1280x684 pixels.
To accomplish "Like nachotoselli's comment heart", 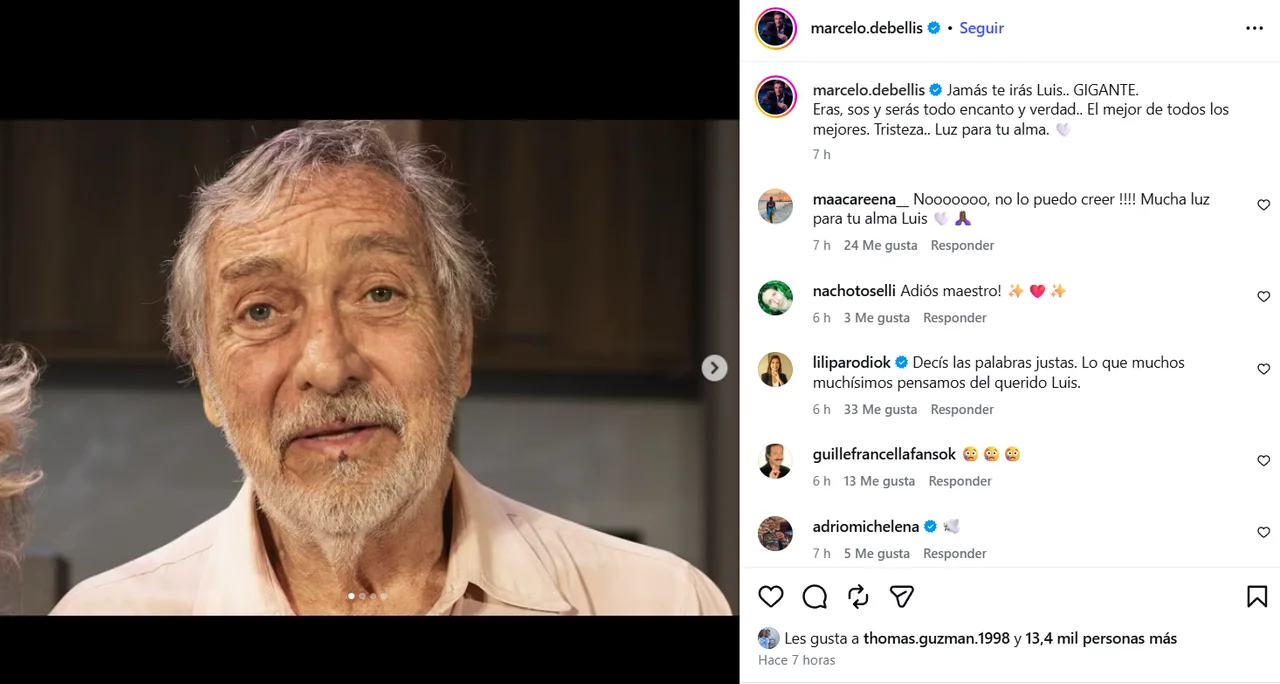I will click(x=1263, y=297).
